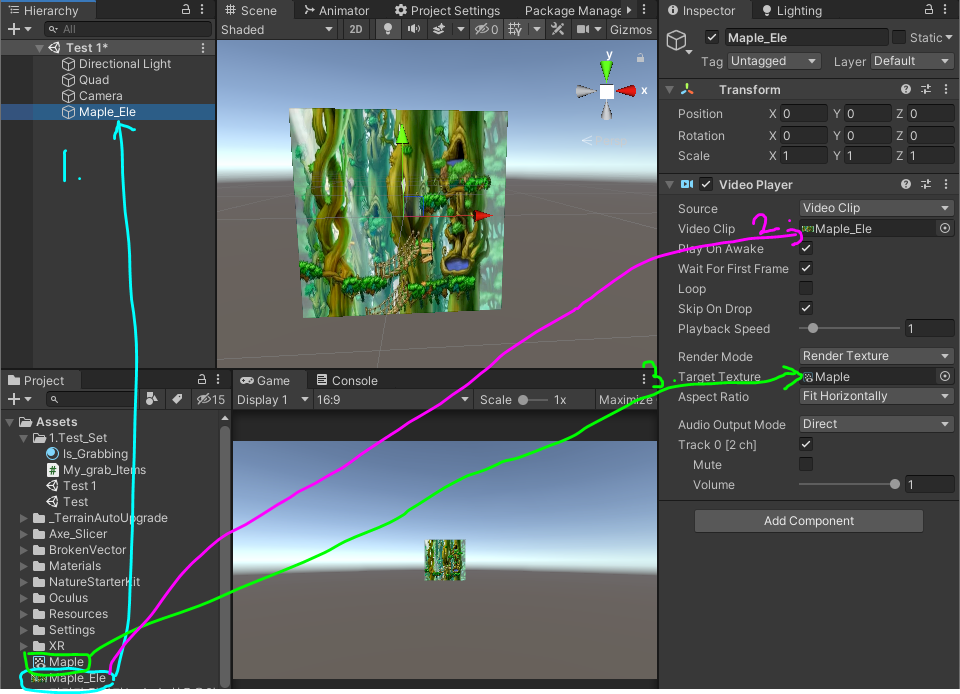Open the Display 1 dropdown

(x=272, y=400)
